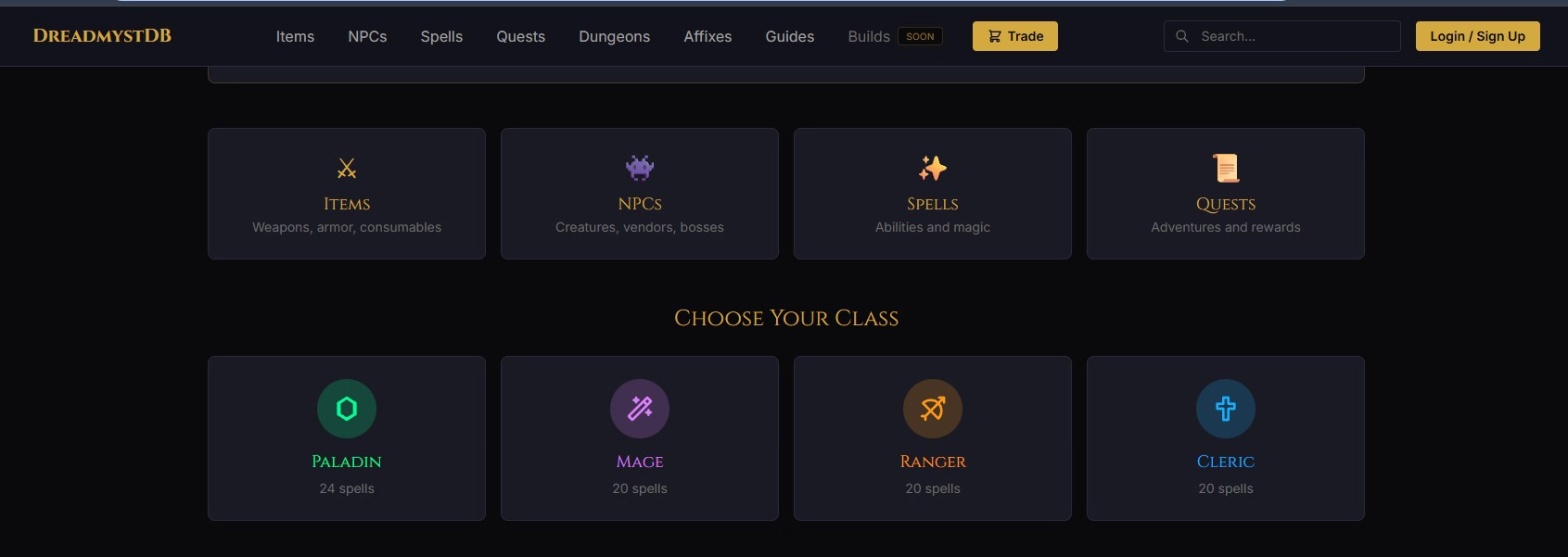Select the blue Cleric cross icon
The image size is (1568, 557).
coord(1226,409)
